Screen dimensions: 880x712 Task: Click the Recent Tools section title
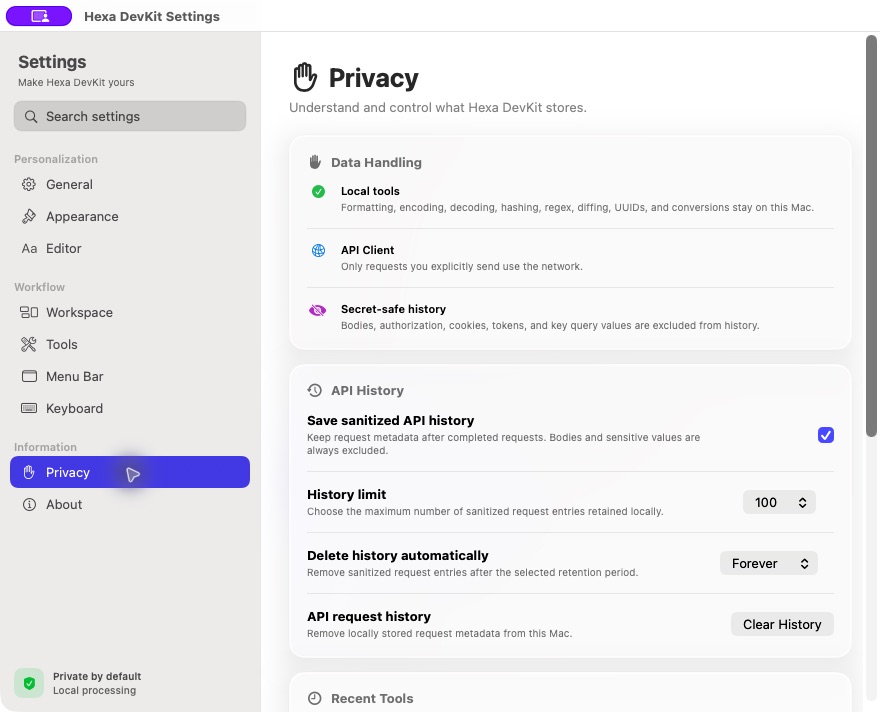coord(372,698)
